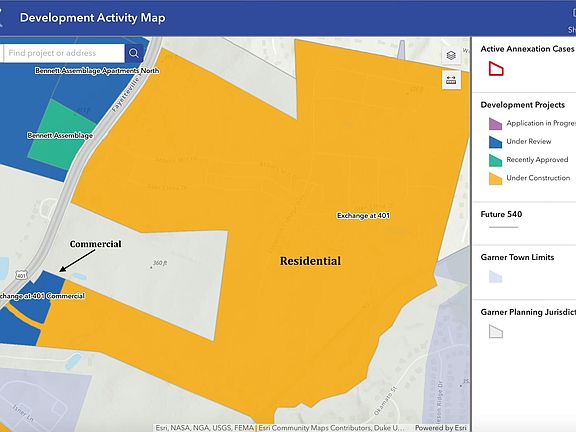Click the Garner Planning Jurisdiction legend symbol

[496, 332]
